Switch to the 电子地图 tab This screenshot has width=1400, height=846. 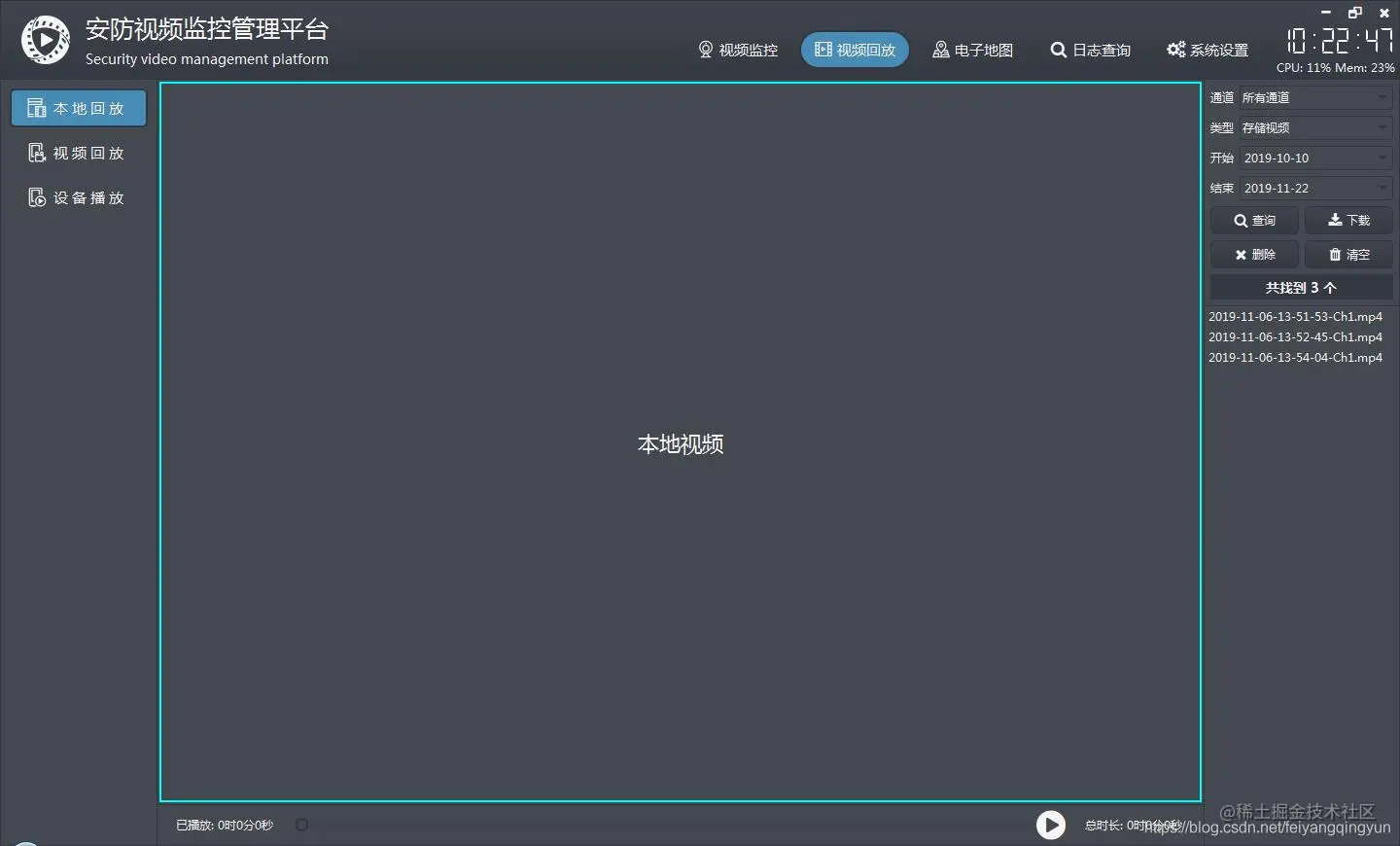(x=972, y=50)
